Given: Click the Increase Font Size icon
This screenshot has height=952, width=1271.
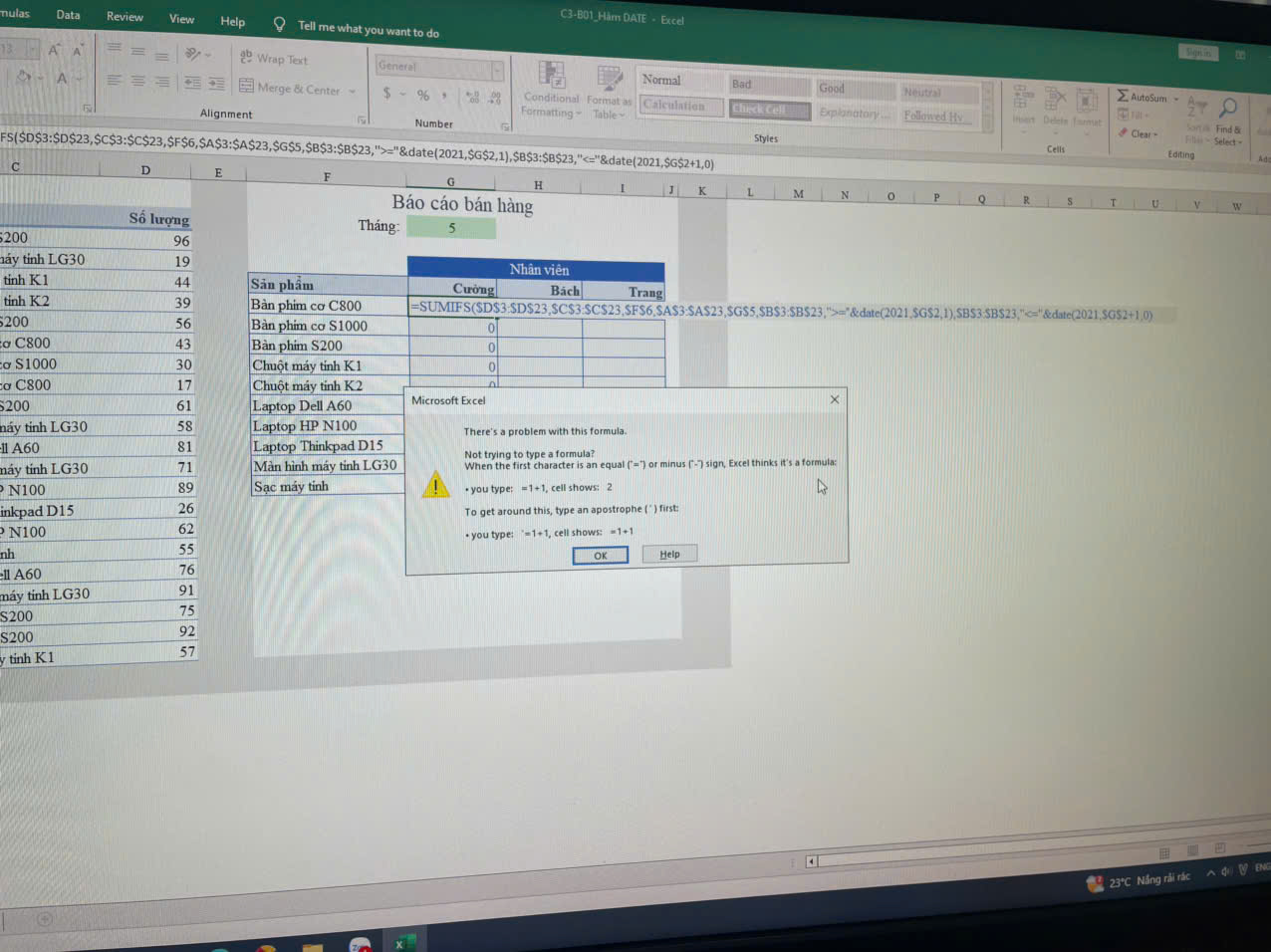Looking at the screenshot, I should [x=54, y=50].
